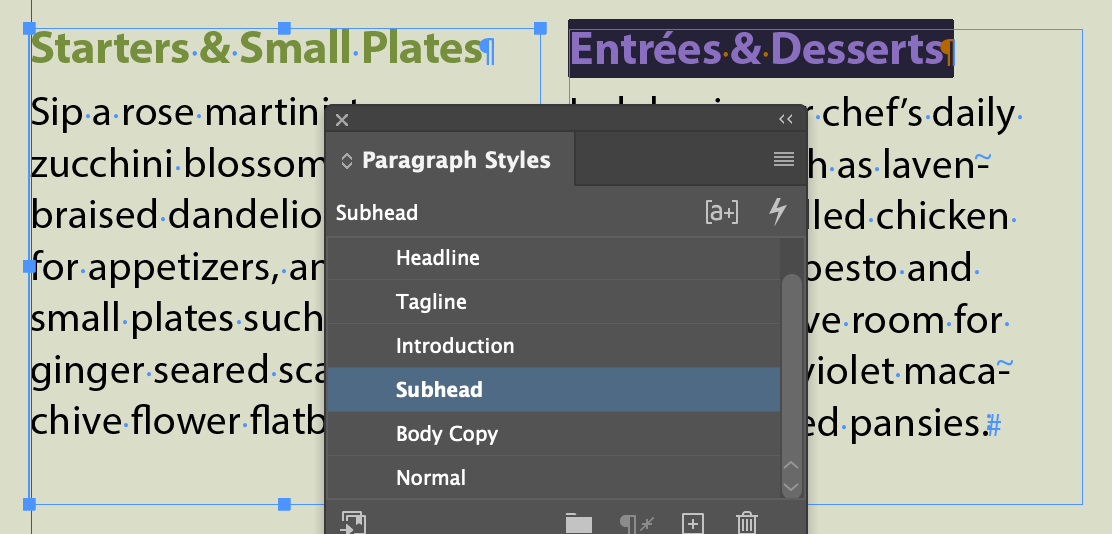1112x534 pixels.
Task: Click the Create New Style [a+] icon
Action: pyautogui.click(x=722, y=212)
